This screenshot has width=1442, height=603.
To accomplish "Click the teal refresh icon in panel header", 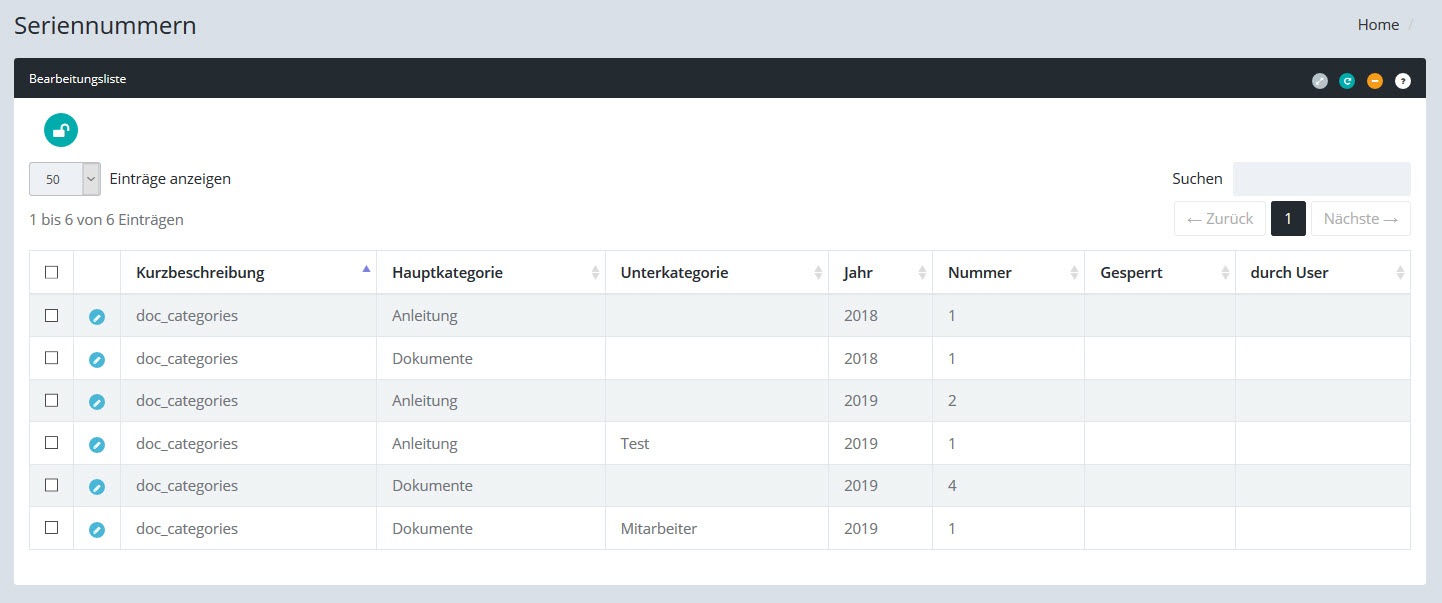I will (1347, 81).
